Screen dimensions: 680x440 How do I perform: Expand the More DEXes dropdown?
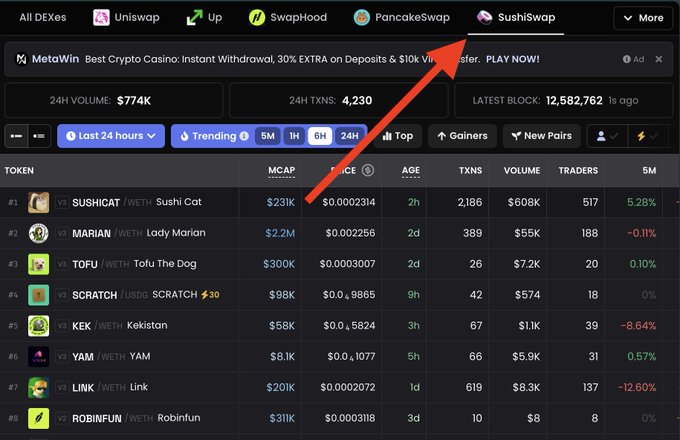pos(643,18)
